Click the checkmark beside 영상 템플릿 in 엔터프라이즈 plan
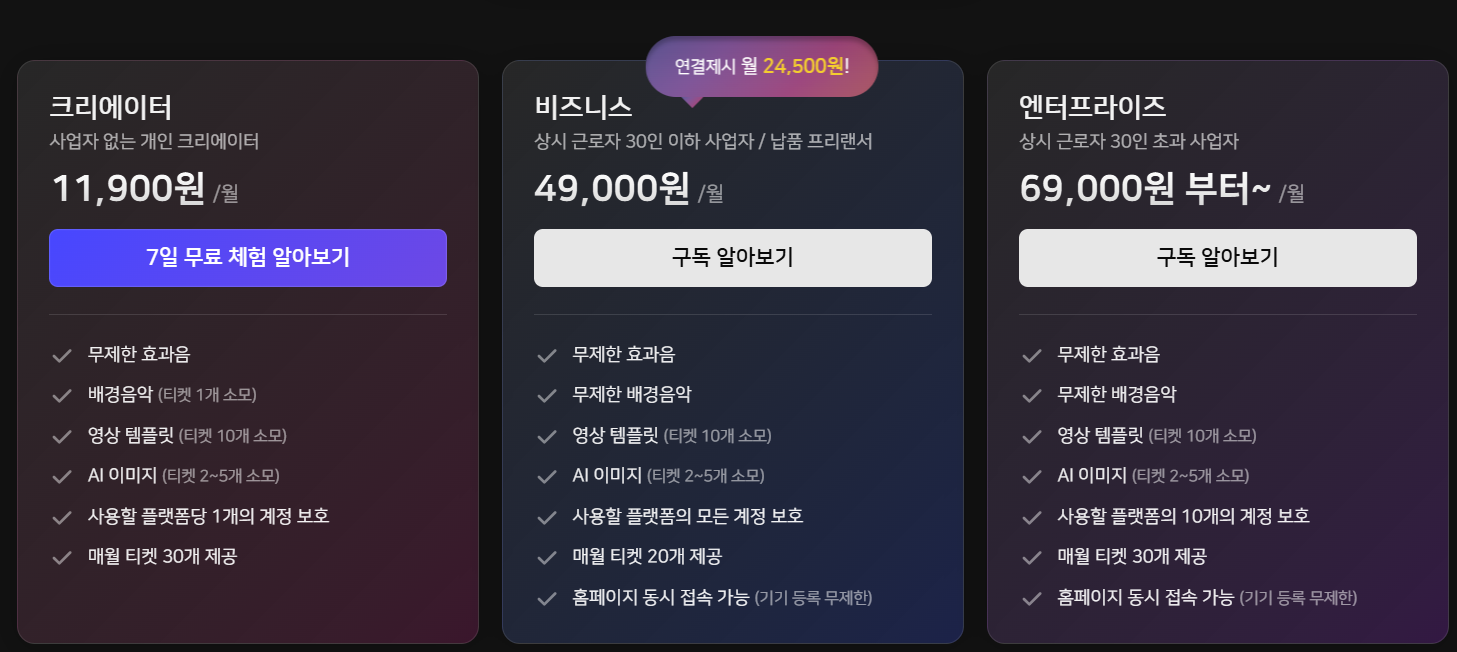Viewport: 1457px width, 652px height. [1032, 434]
